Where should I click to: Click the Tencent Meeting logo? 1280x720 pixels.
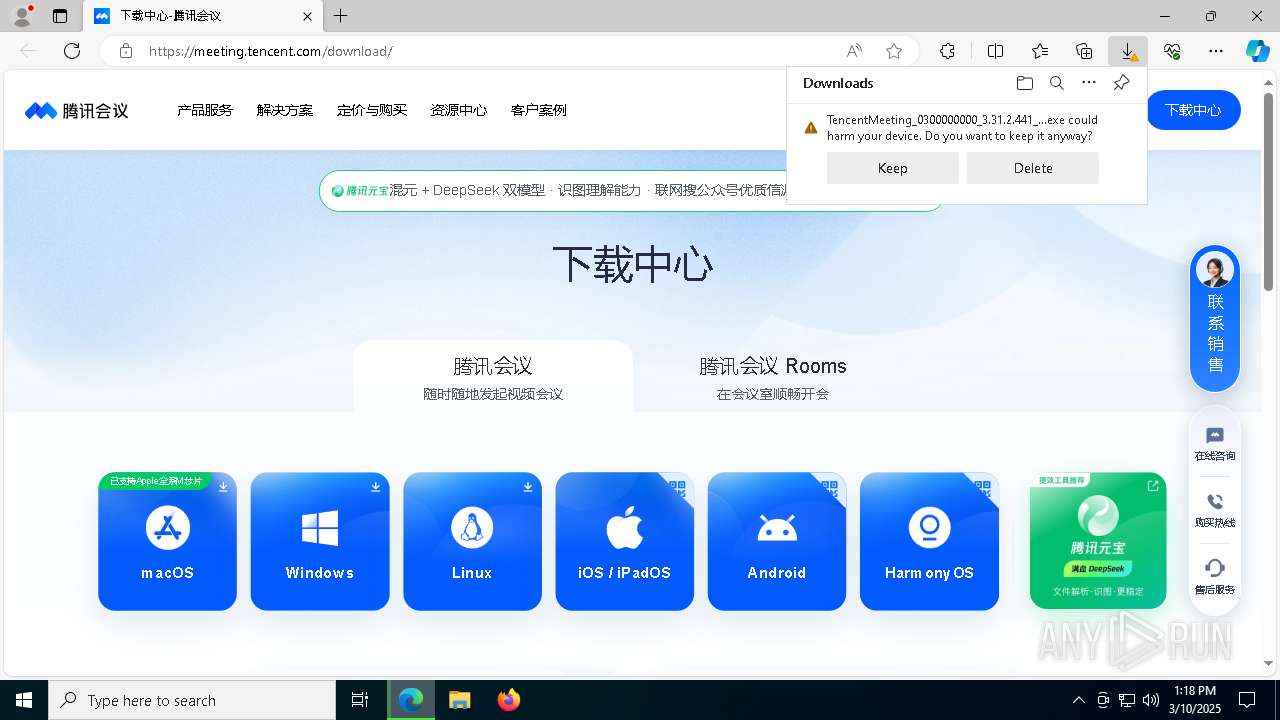tap(77, 110)
